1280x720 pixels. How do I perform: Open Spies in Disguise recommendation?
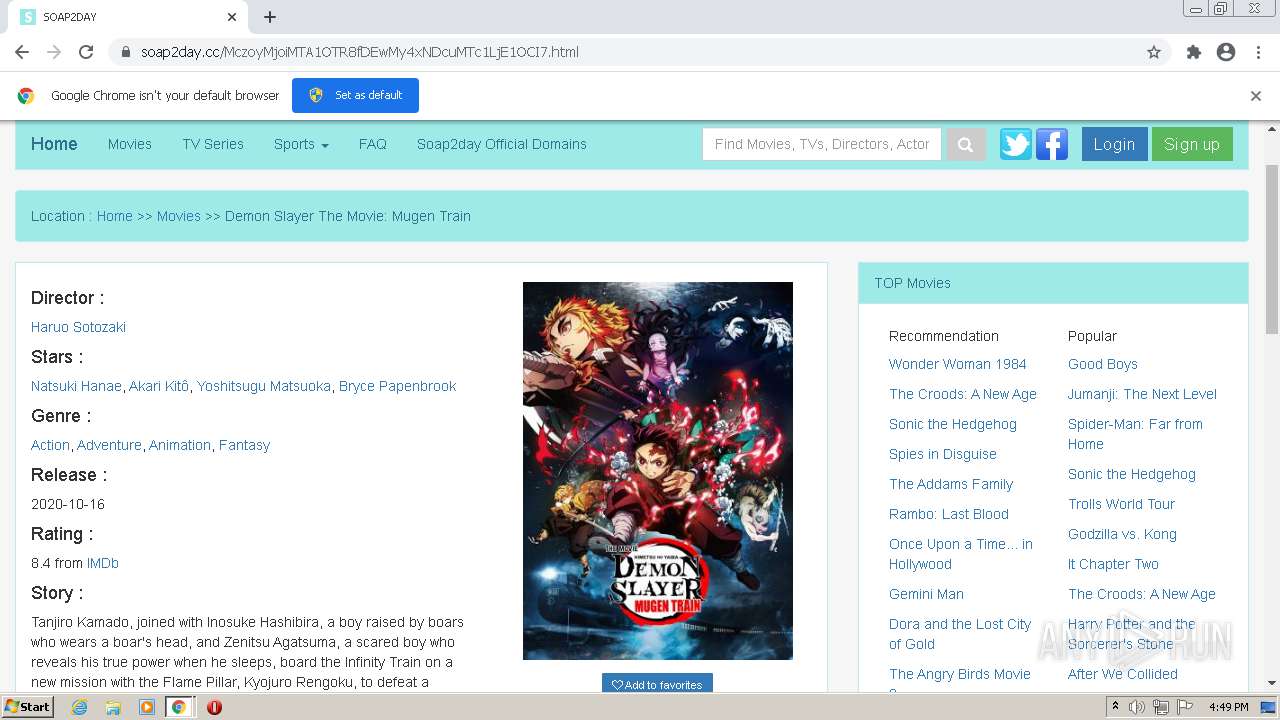tap(943, 454)
